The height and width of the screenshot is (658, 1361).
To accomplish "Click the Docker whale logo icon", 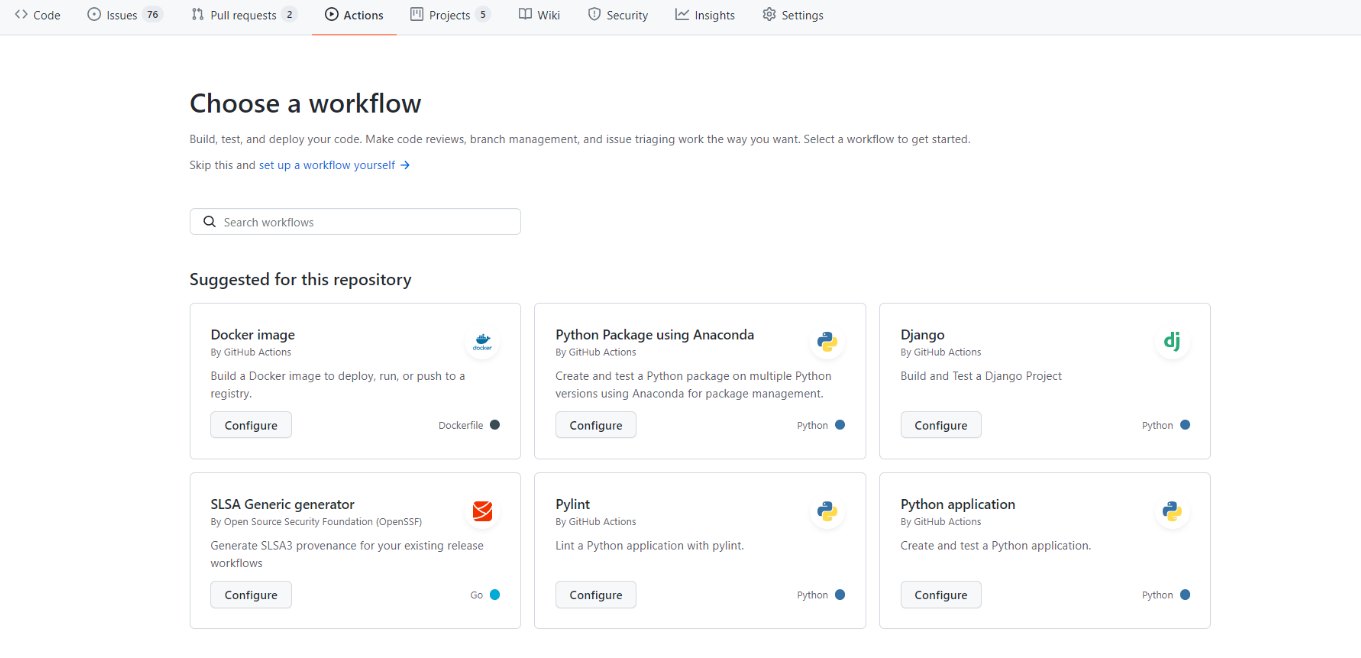I will 482,343.
